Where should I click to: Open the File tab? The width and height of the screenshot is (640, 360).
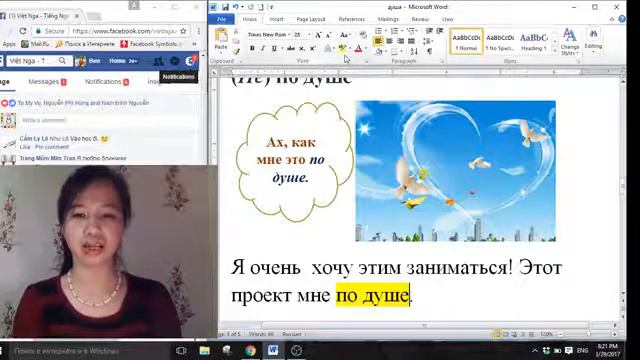click(x=221, y=19)
